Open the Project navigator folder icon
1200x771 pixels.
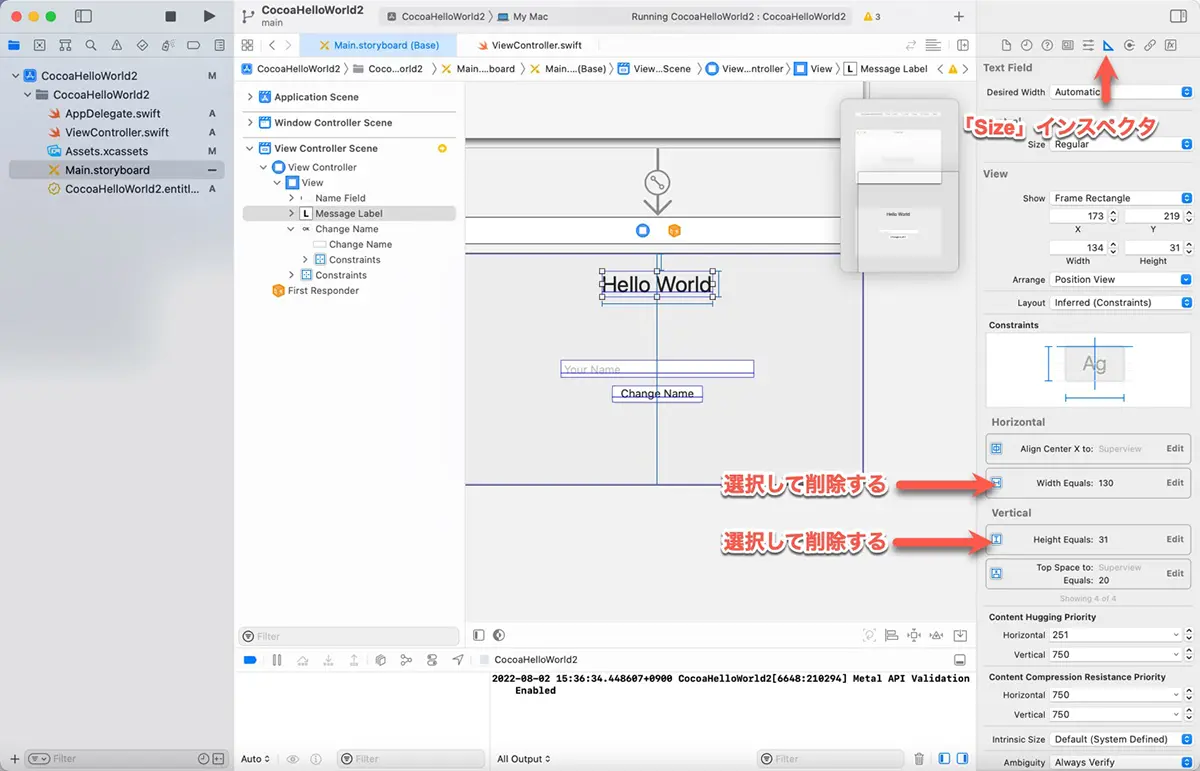point(14,45)
